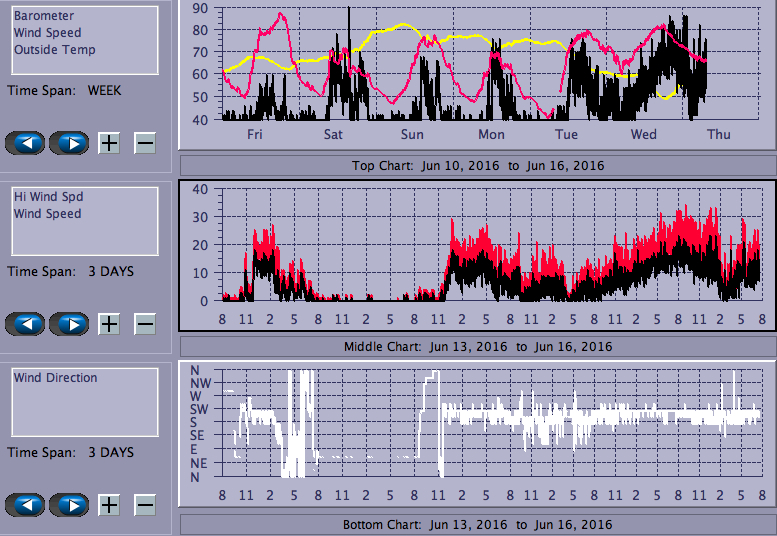Select Outside Temp in top chart list
The height and width of the screenshot is (536, 777).
point(55,50)
